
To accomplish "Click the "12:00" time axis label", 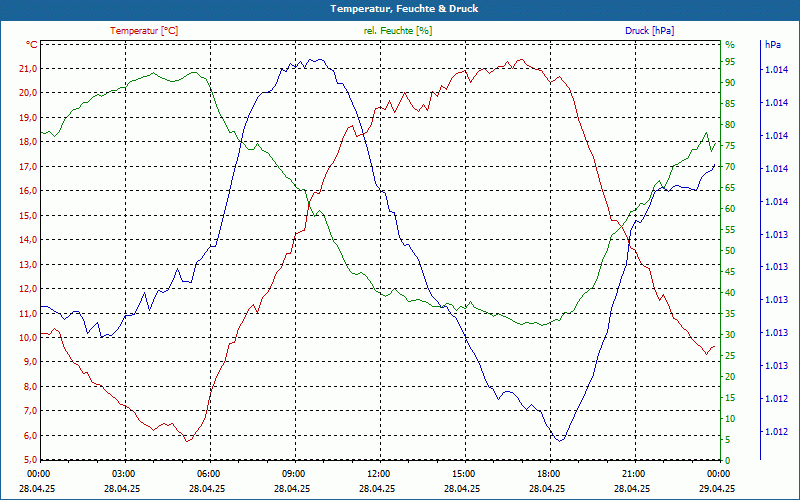I will 378,474.
